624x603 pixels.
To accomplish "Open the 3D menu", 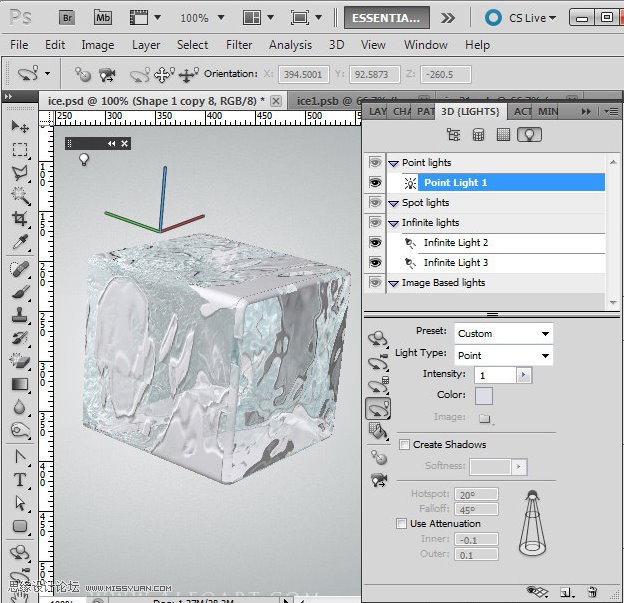I will 336,45.
